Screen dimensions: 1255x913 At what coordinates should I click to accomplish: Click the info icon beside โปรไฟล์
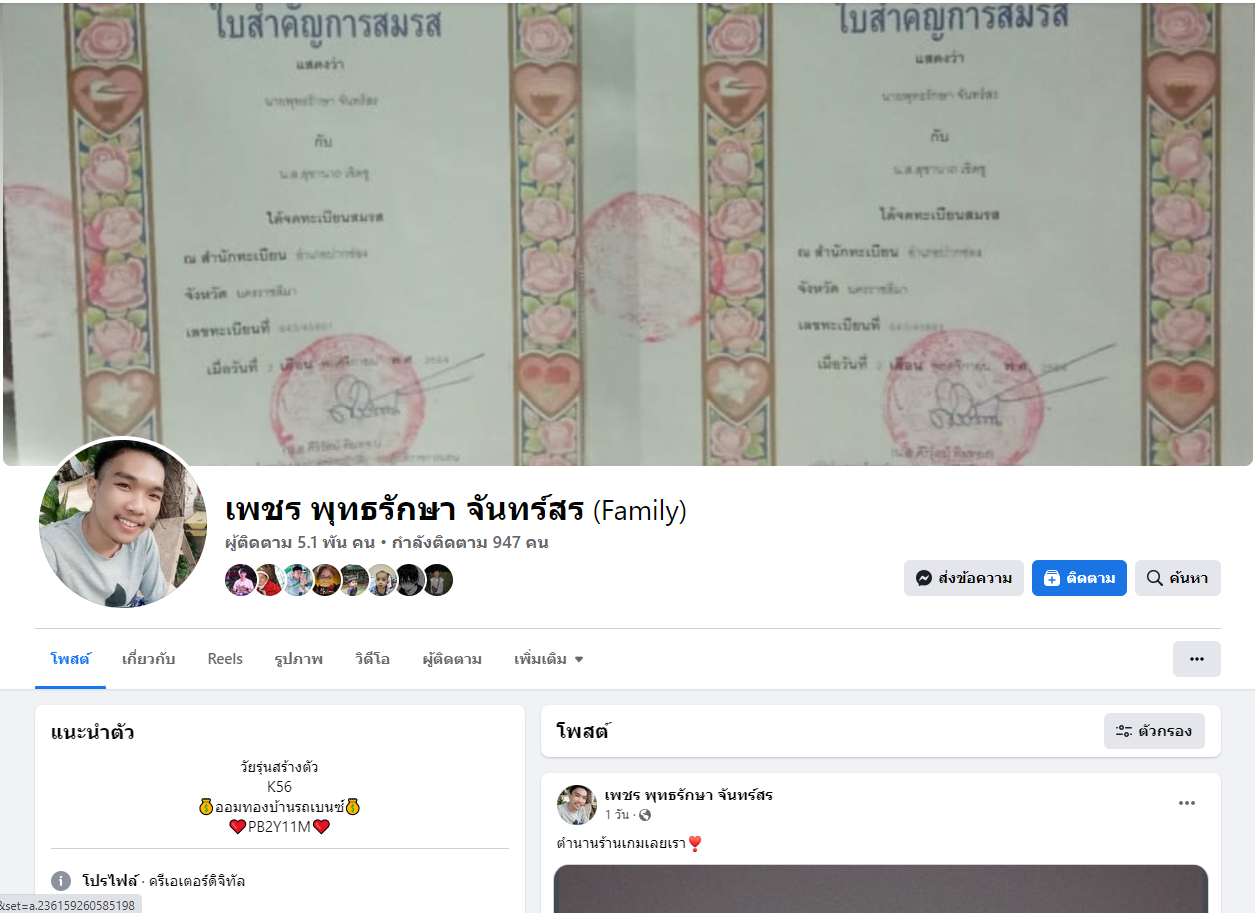(61, 881)
